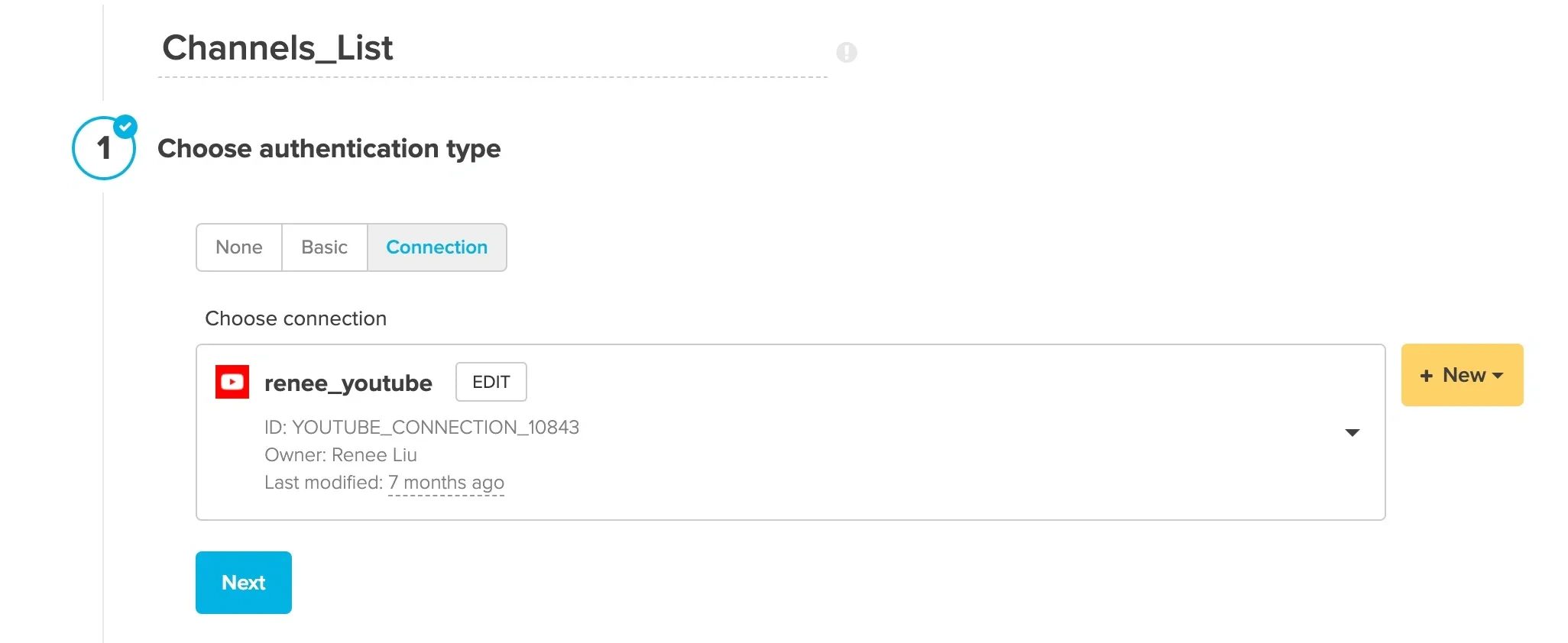Image resolution: width=1568 pixels, height=643 pixels.
Task: Click the YouTube connection icon
Action: (x=232, y=382)
